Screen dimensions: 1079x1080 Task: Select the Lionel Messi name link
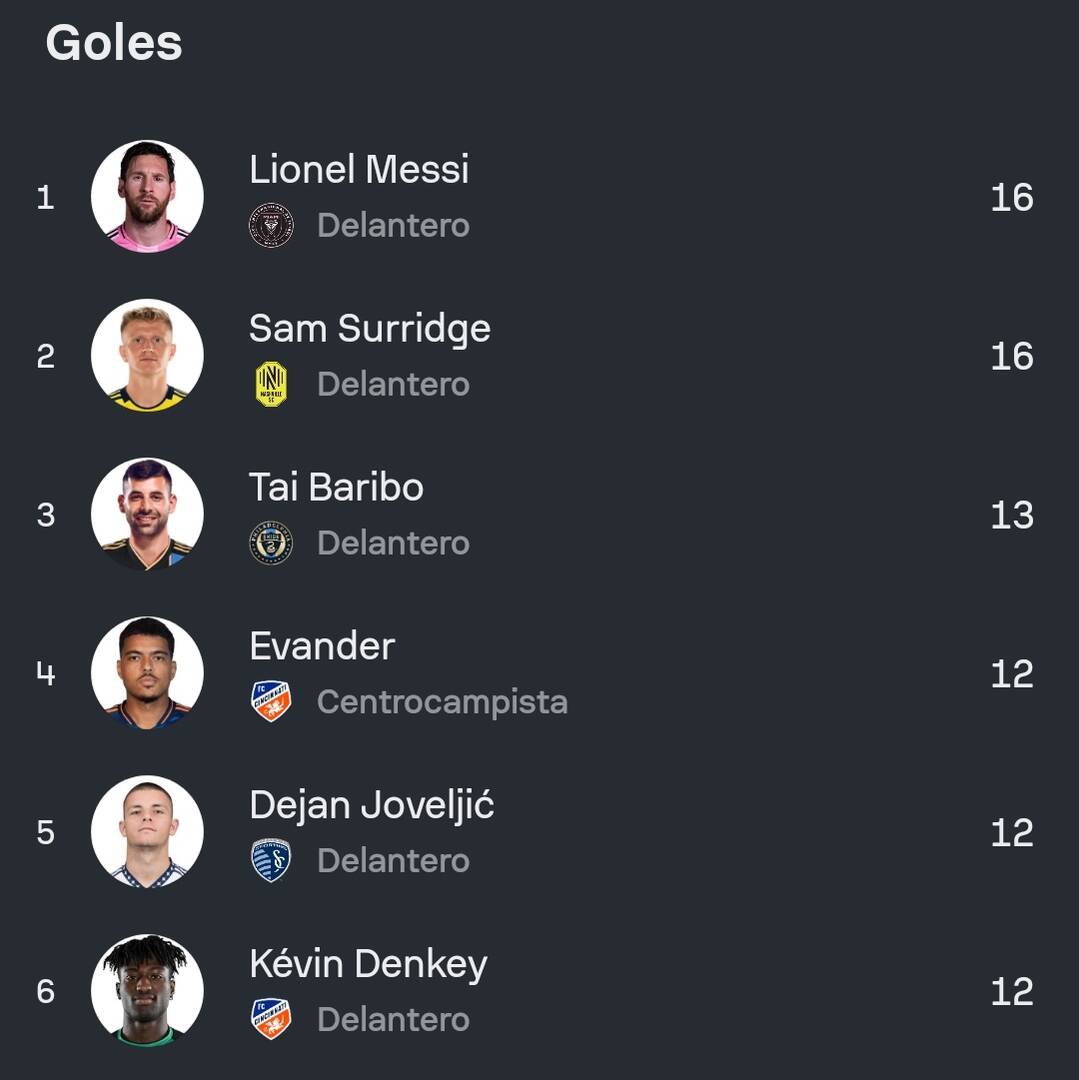point(359,169)
